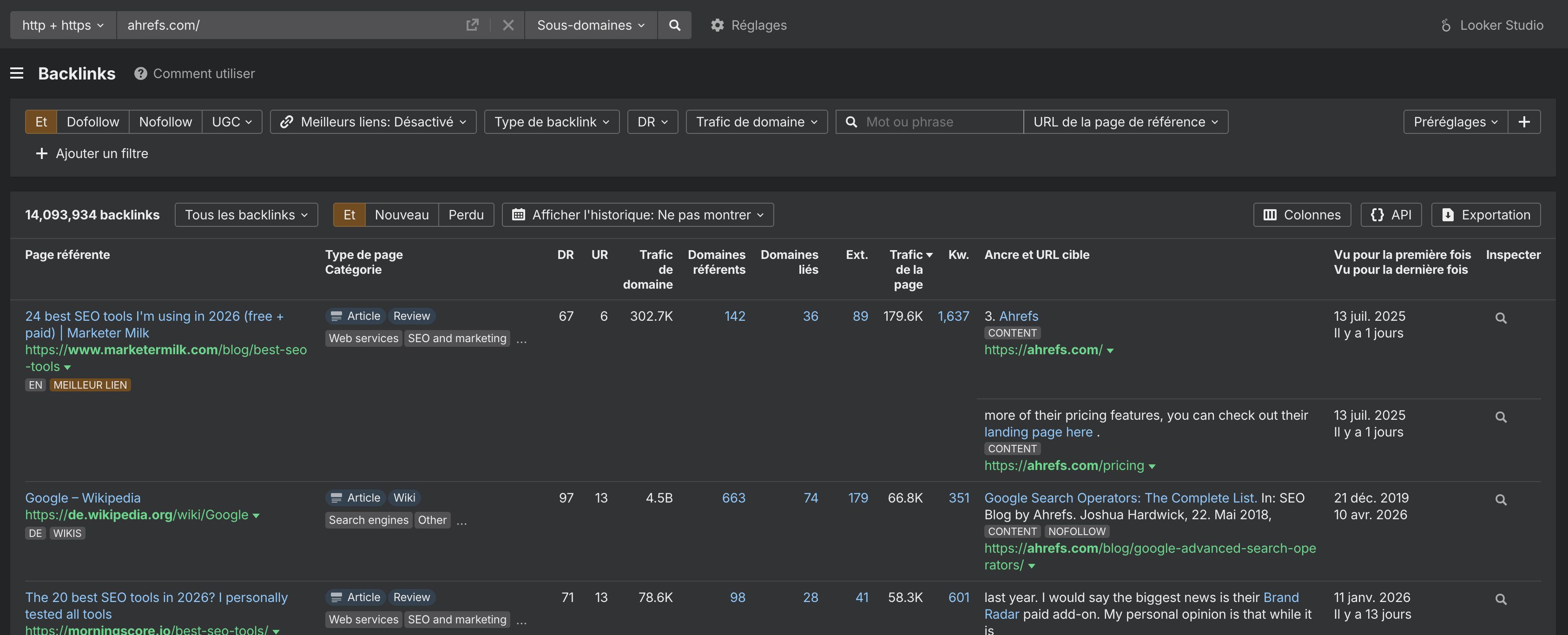1568x635 pixels.
Task: Inspect the Brand Radar backlink row
Action: 1501,599
